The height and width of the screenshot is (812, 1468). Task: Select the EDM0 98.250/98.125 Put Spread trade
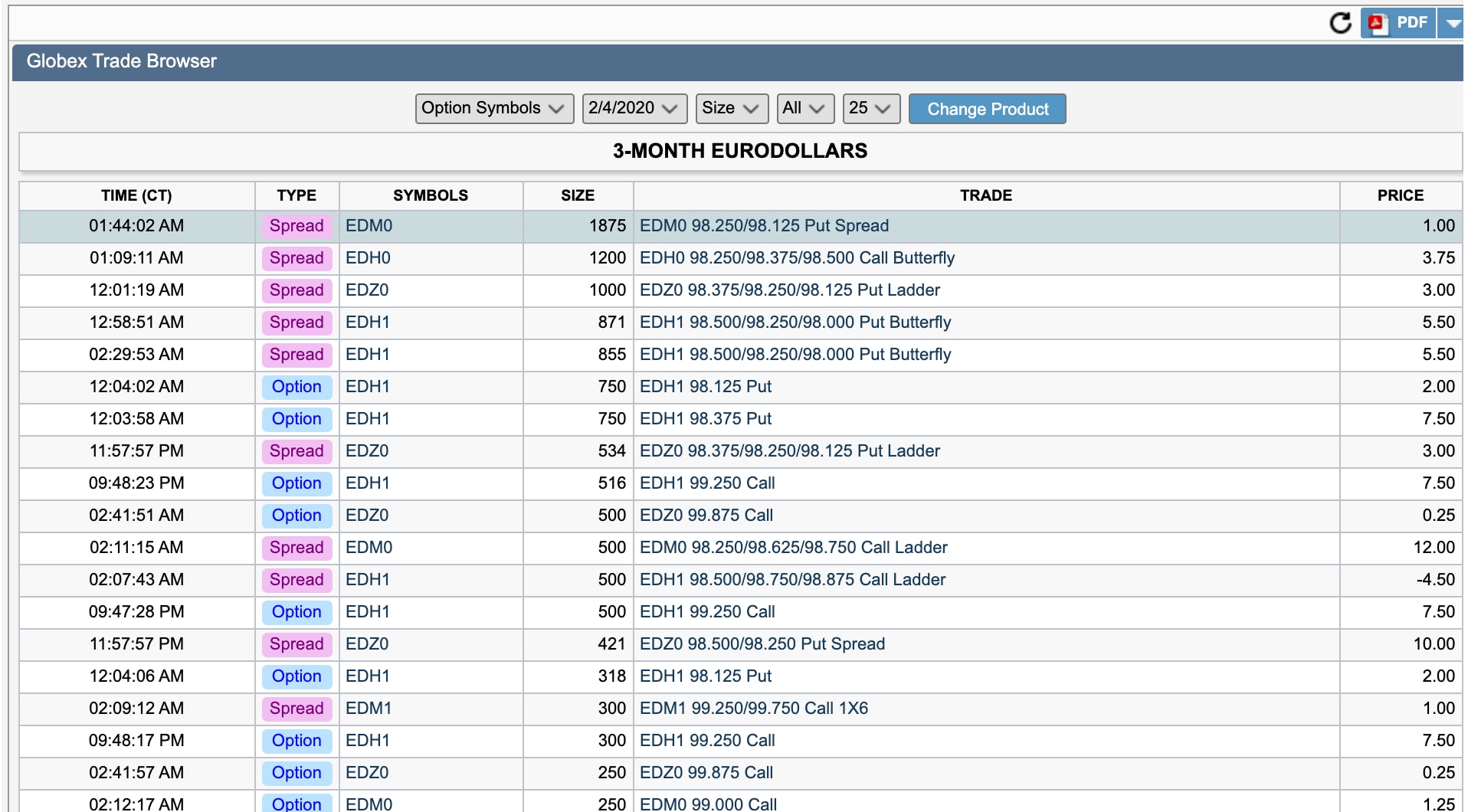764,226
